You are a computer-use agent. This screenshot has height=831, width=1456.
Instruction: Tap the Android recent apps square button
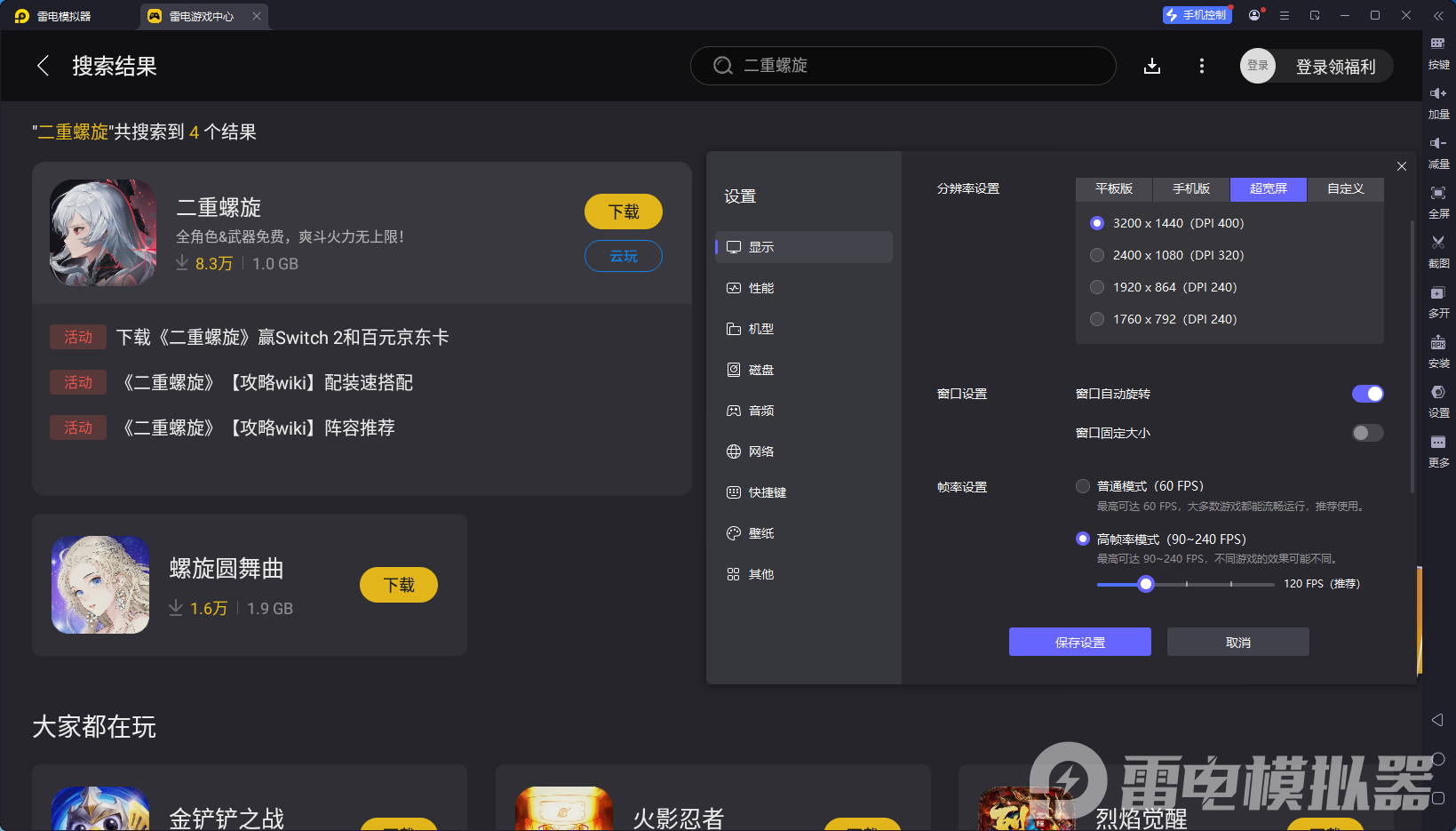(x=1438, y=798)
